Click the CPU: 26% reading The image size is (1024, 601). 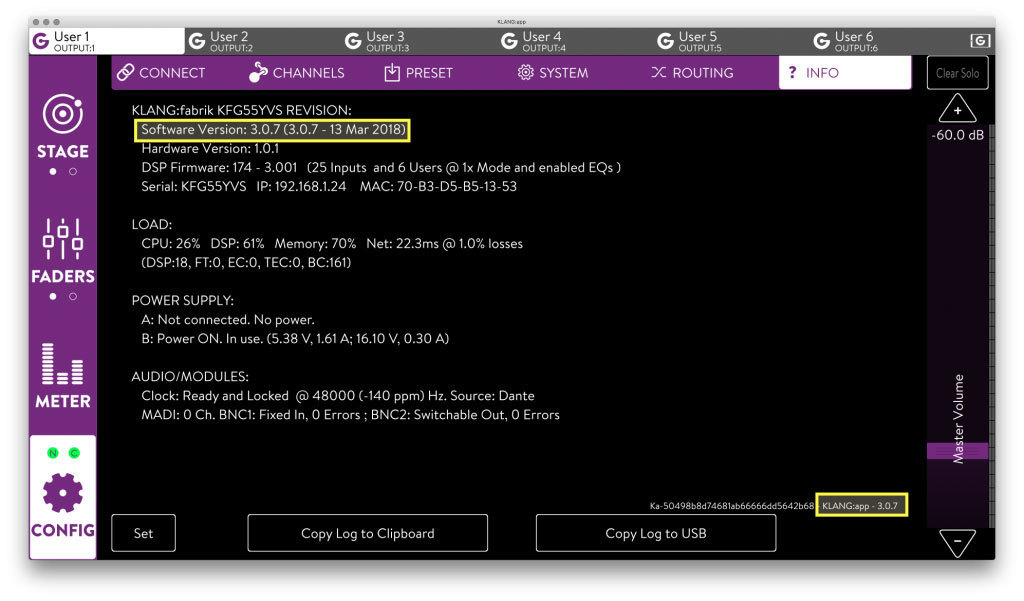pos(170,243)
